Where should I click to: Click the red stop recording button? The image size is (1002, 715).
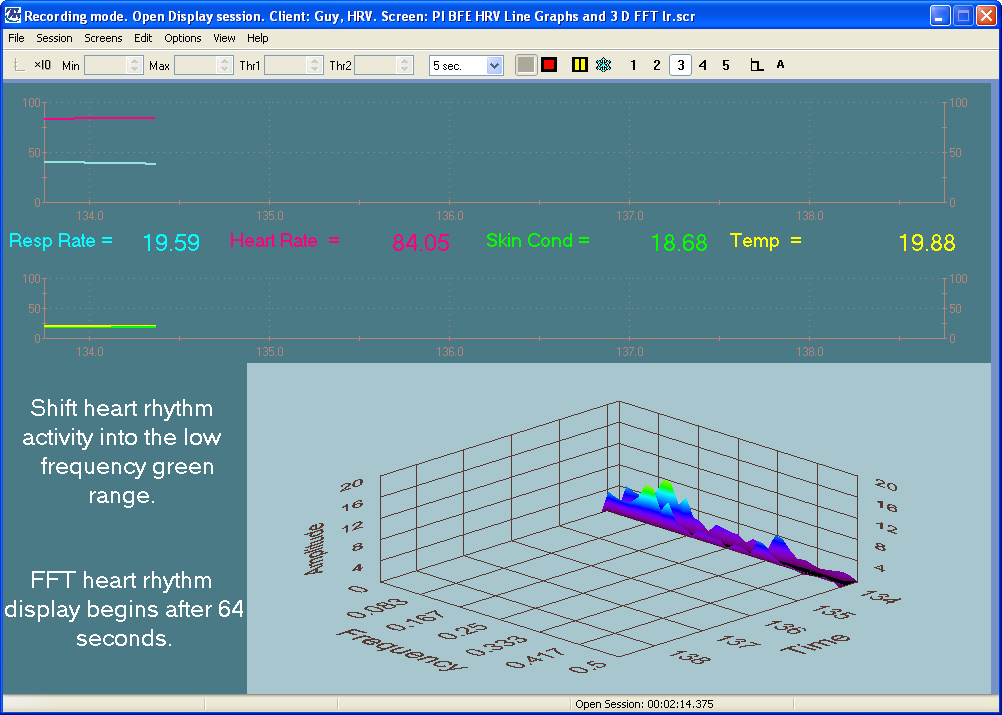549,65
